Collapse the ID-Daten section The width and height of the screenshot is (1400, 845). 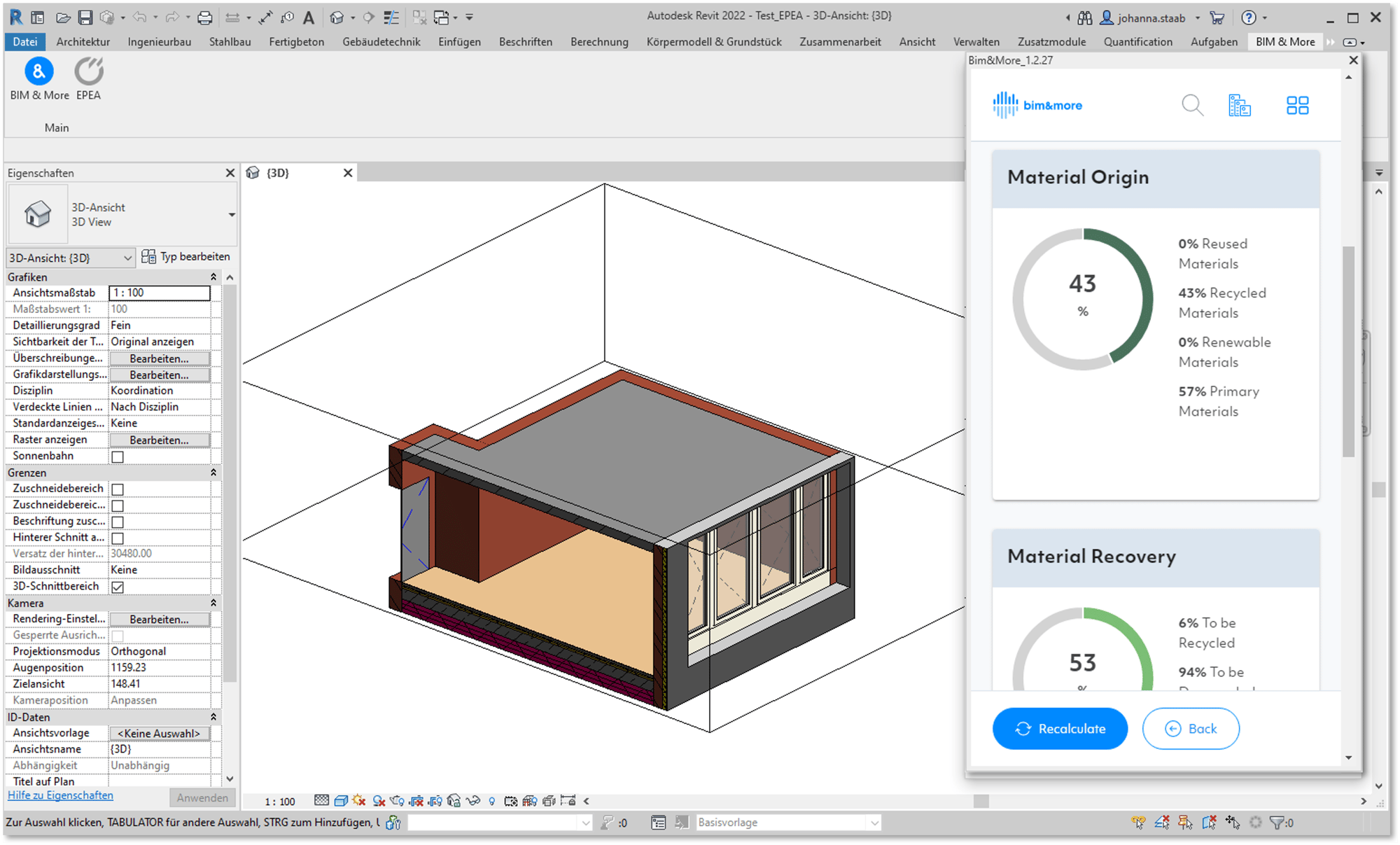213,717
